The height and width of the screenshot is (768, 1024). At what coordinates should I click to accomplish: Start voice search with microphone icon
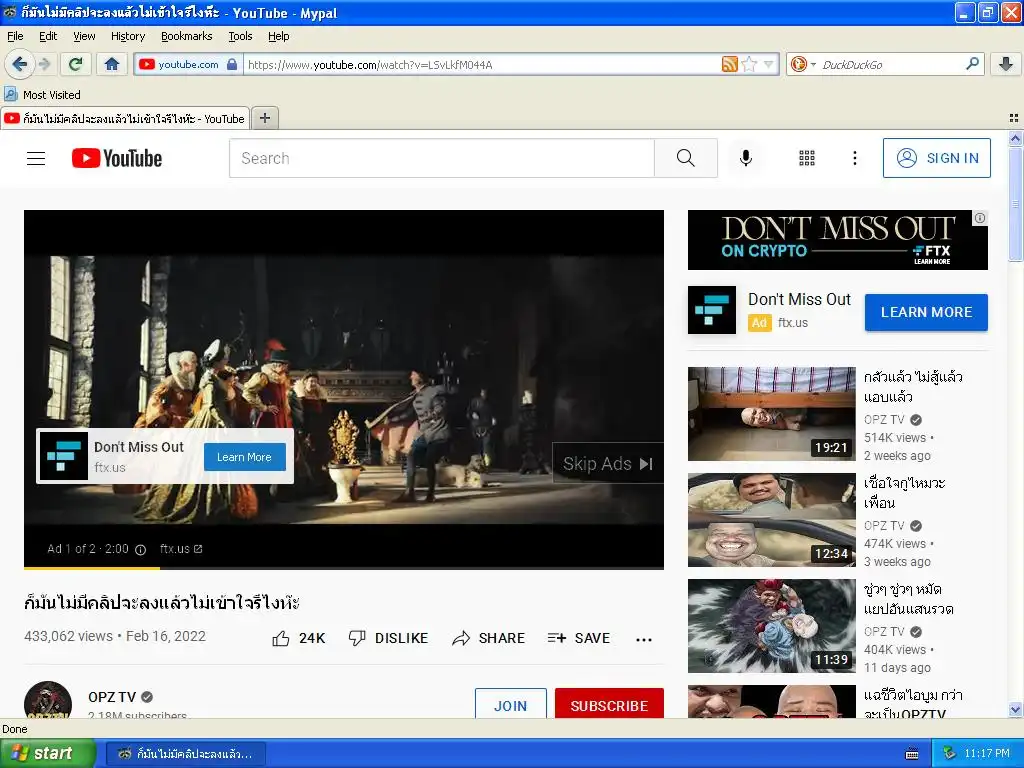746,158
